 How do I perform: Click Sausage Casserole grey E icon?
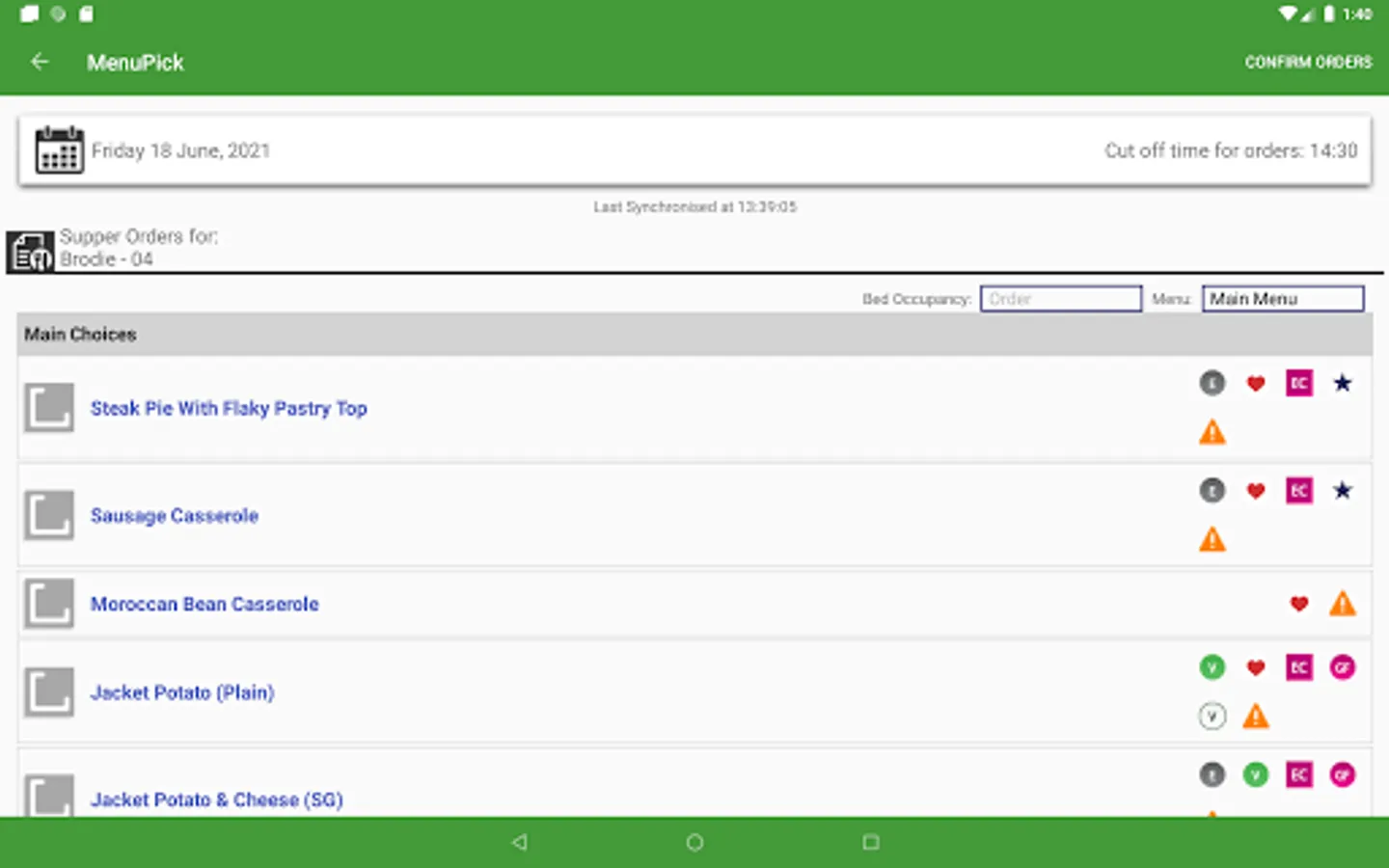[1212, 490]
